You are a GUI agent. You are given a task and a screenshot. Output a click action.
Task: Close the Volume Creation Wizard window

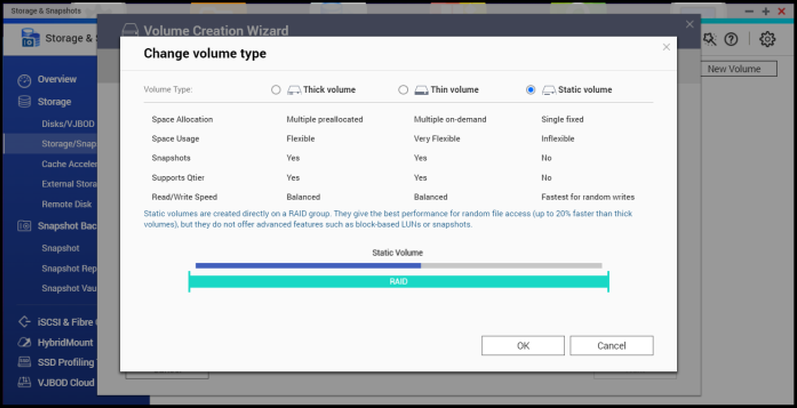689,24
